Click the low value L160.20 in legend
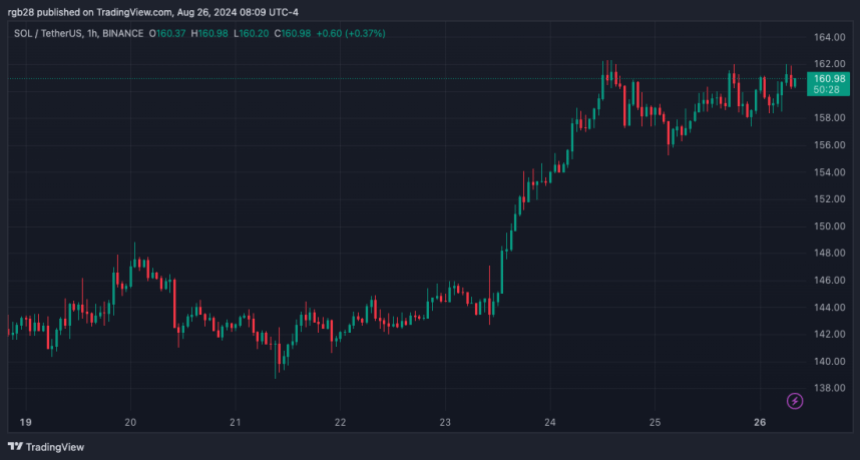The height and width of the screenshot is (460, 860). tap(251, 33)
